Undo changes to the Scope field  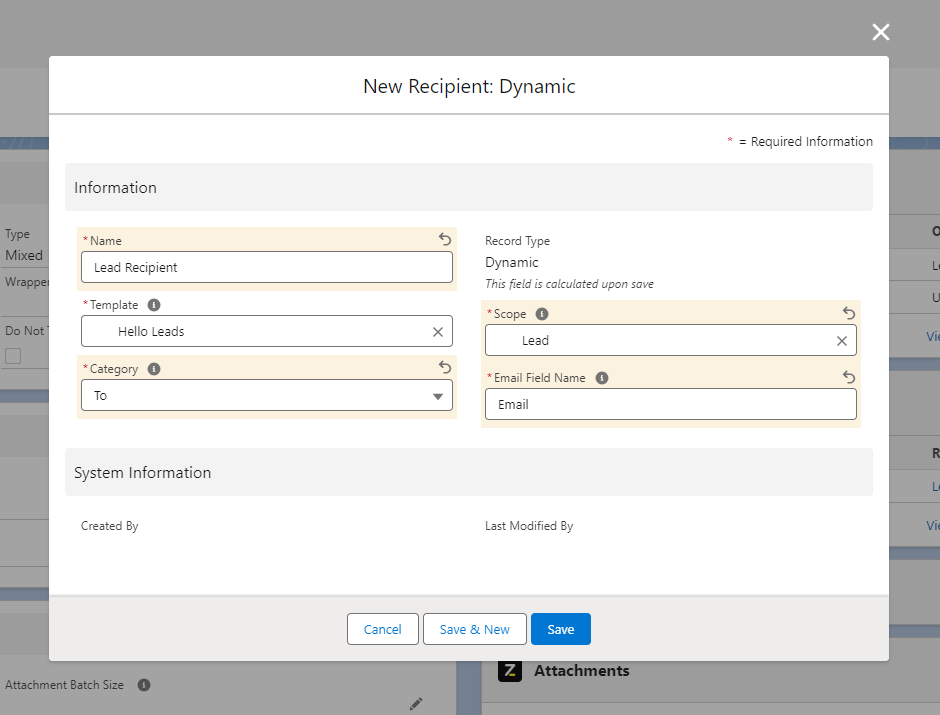[849, 313]
